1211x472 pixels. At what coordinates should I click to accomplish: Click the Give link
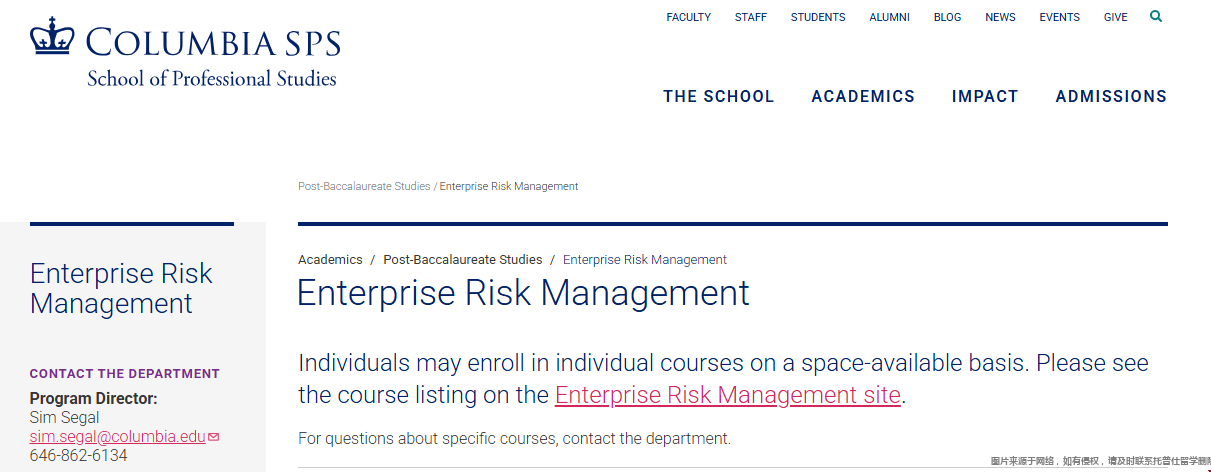(x=1115, y=17)
